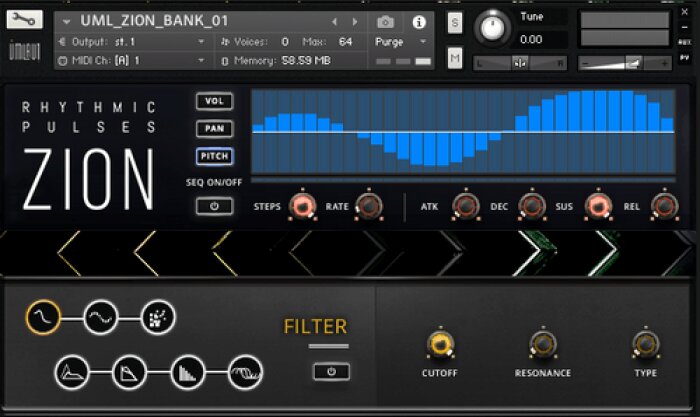
Task: Minimize the instrument with the dash button
Action: pos(685,28)
